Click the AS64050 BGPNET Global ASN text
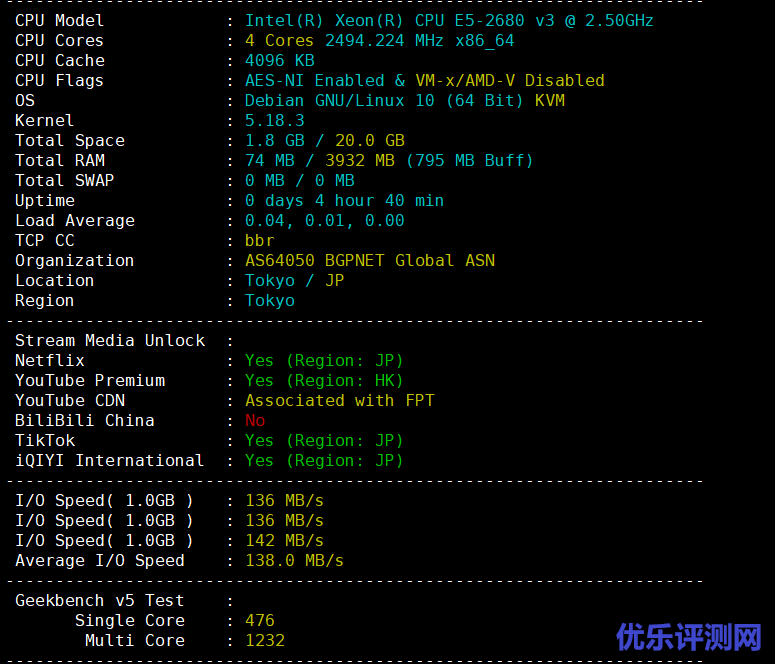The image size is (775, 664). [369, 260]
